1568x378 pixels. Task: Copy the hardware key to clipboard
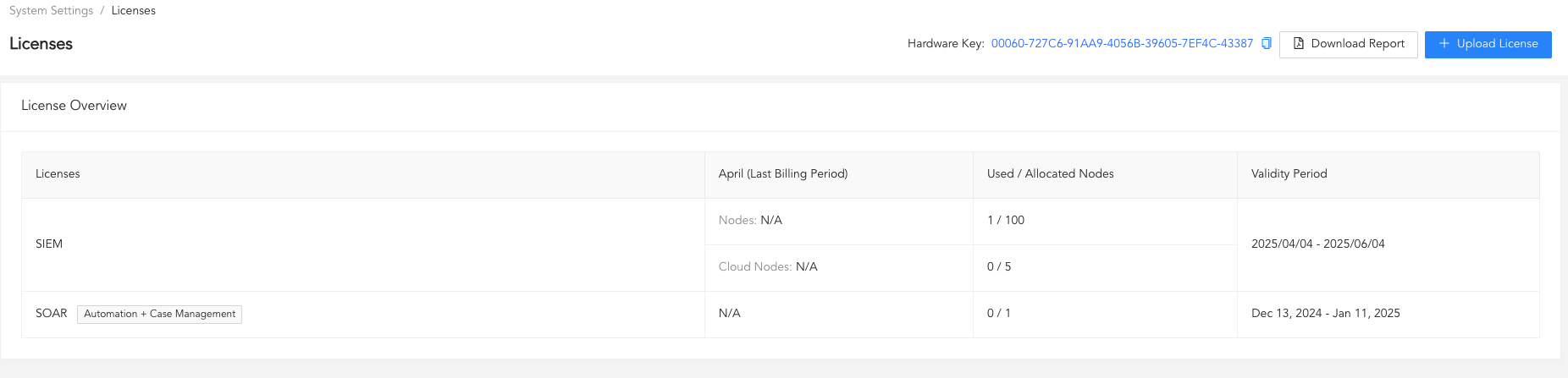pyautogui.click(x=1267, y=44)
